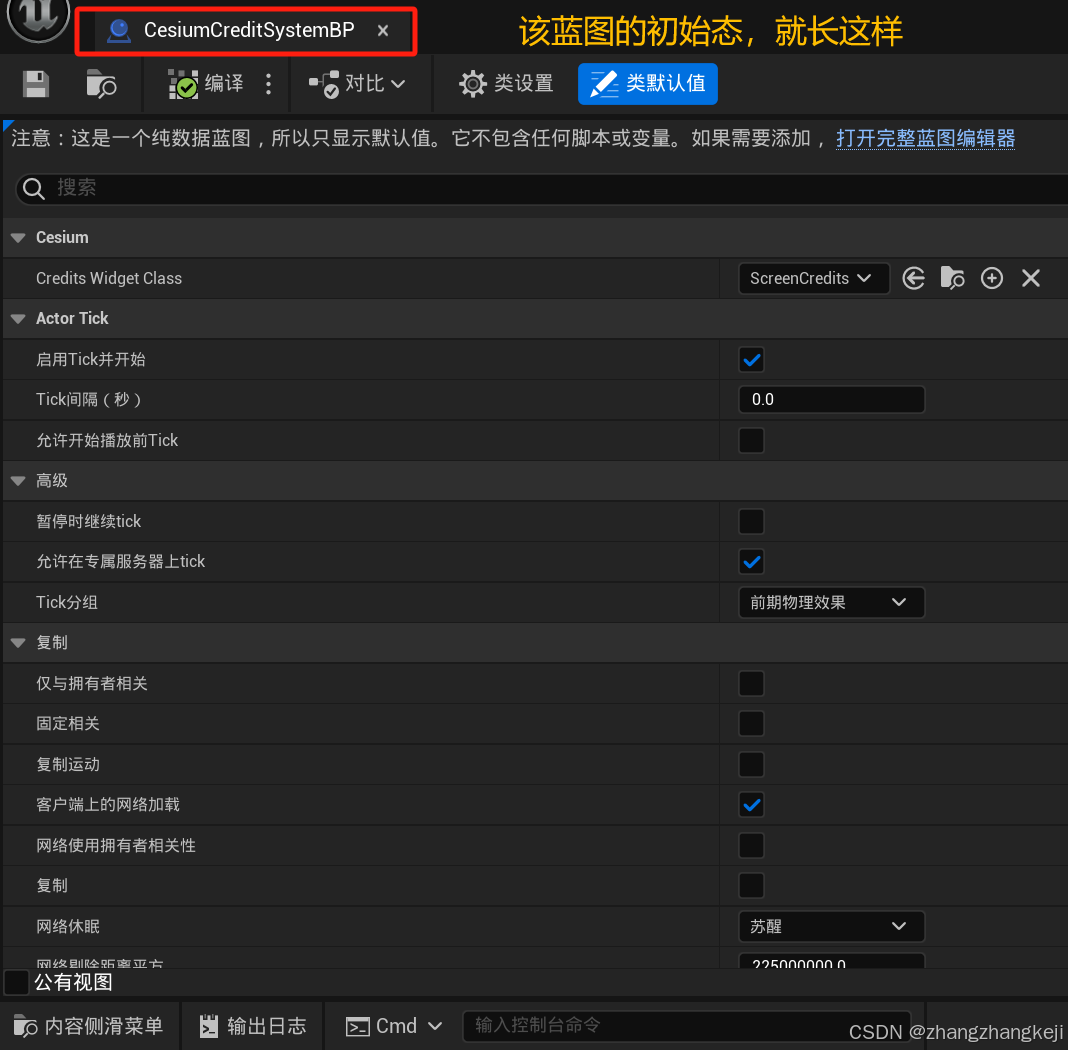Open 网络休眠 苏醒 dropdown
Screen dimensions: 1068x1050
tap(832, 927)
